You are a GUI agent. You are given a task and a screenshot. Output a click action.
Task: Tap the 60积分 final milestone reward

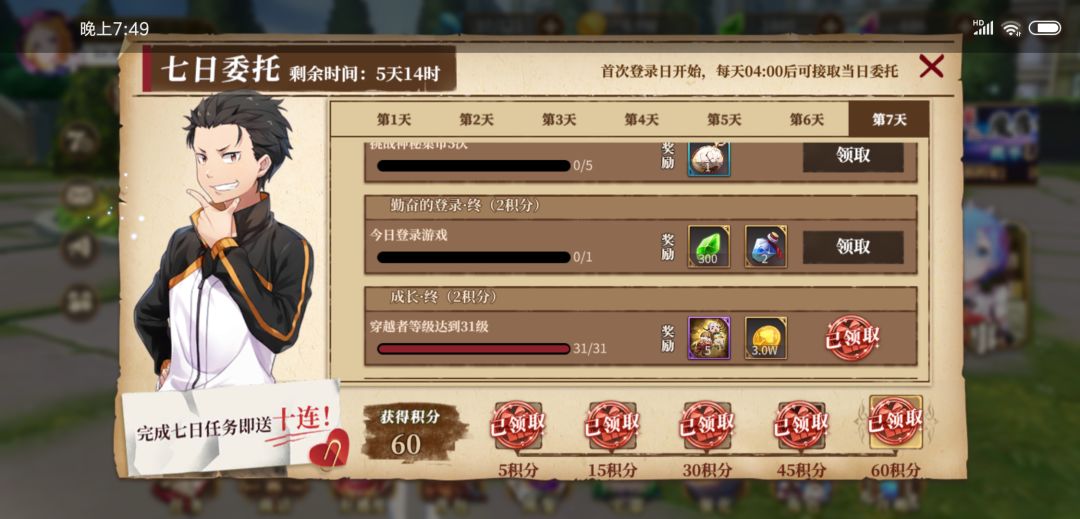(x=895, y=422)
